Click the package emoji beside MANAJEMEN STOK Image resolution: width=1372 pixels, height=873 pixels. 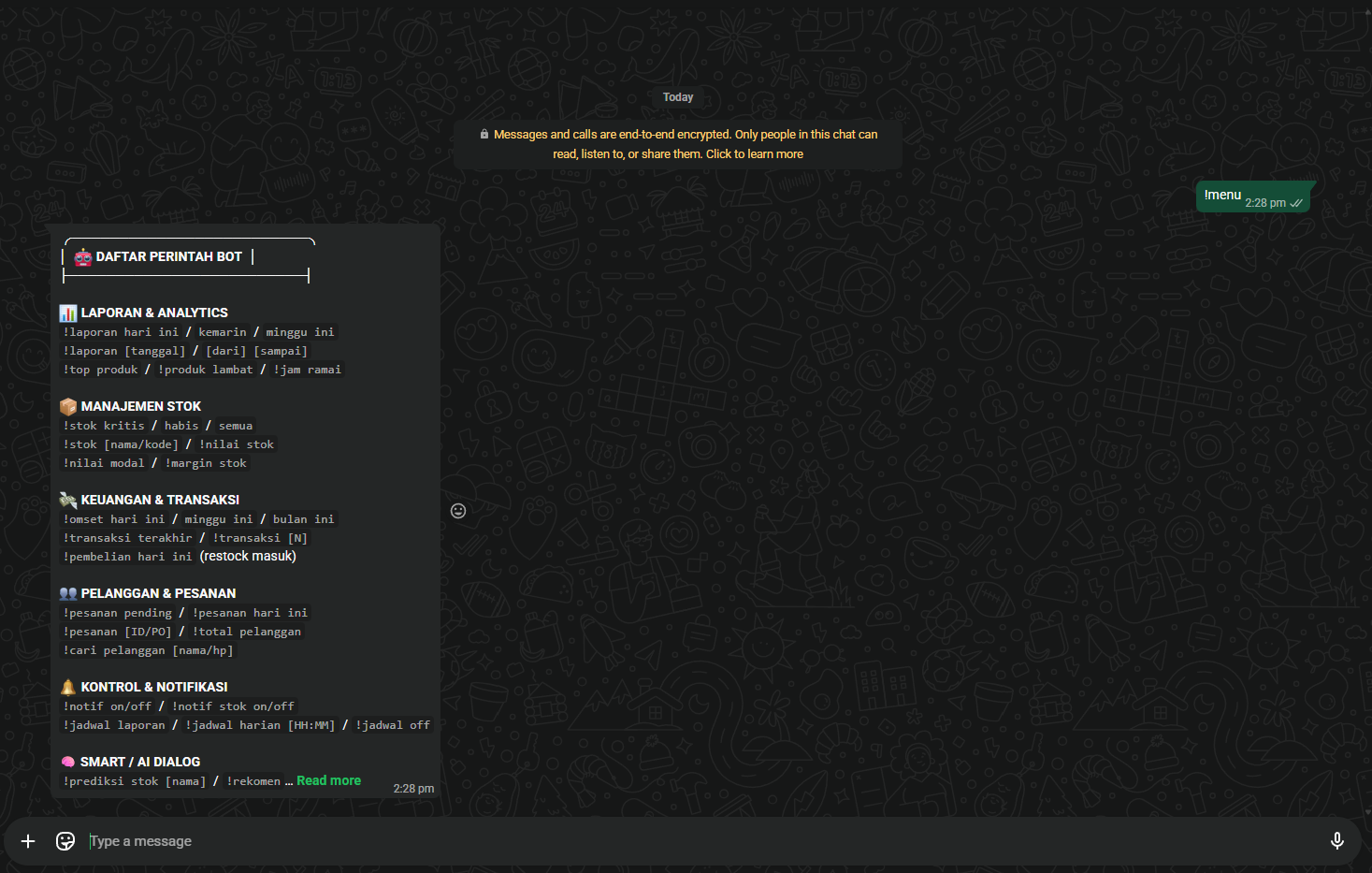[x=68, y=406]
